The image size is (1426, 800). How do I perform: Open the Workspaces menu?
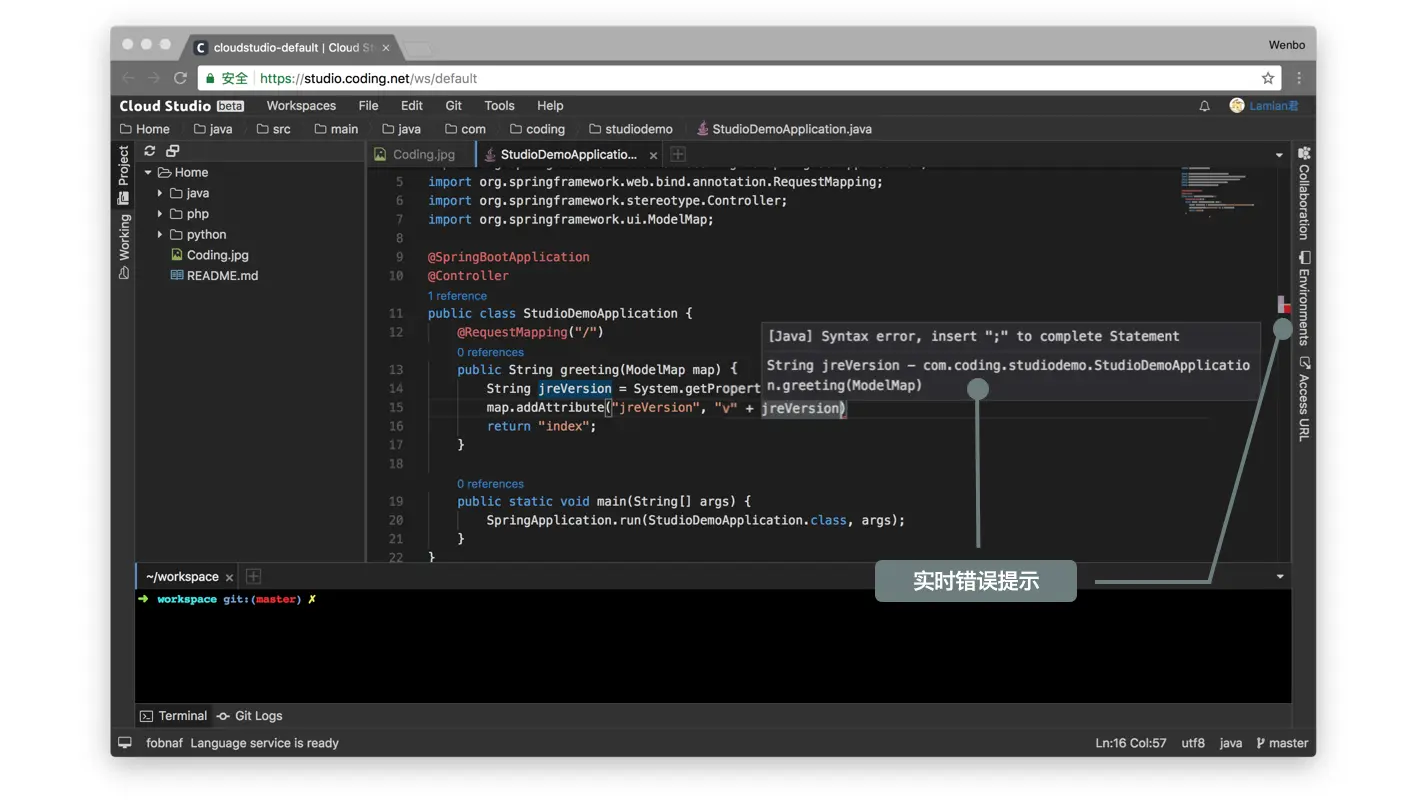tap(301, 106)
